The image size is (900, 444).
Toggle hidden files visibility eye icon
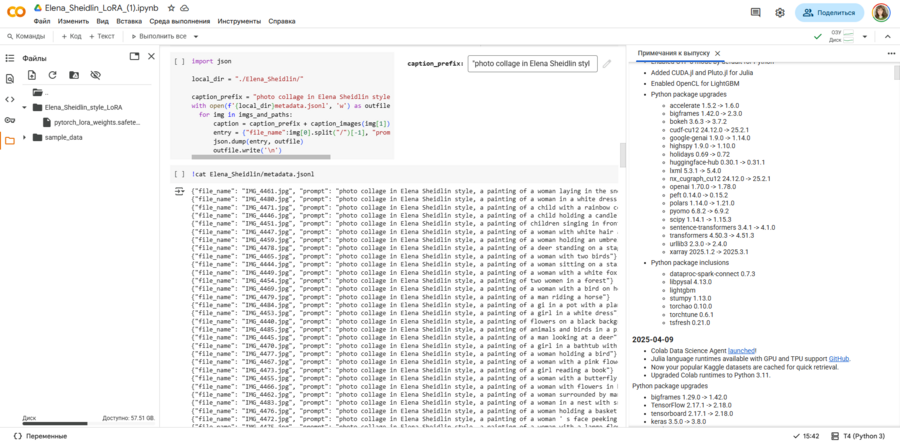click(96, 75)
